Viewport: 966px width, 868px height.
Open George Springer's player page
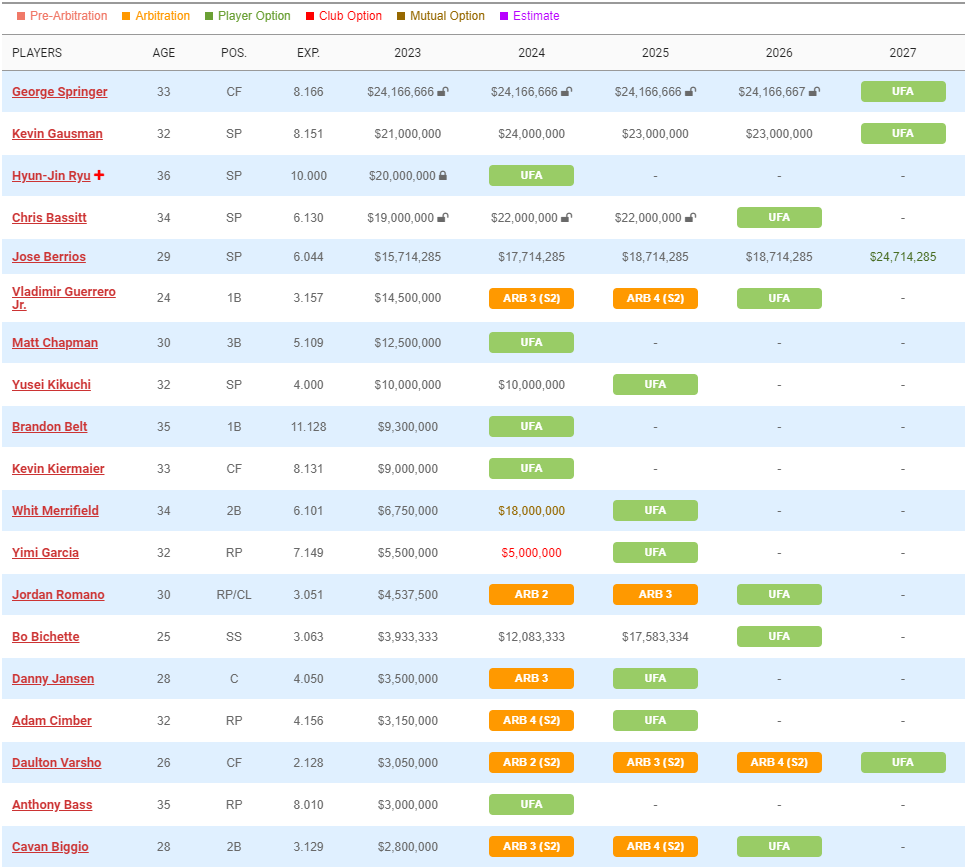(x=60, y=92)
